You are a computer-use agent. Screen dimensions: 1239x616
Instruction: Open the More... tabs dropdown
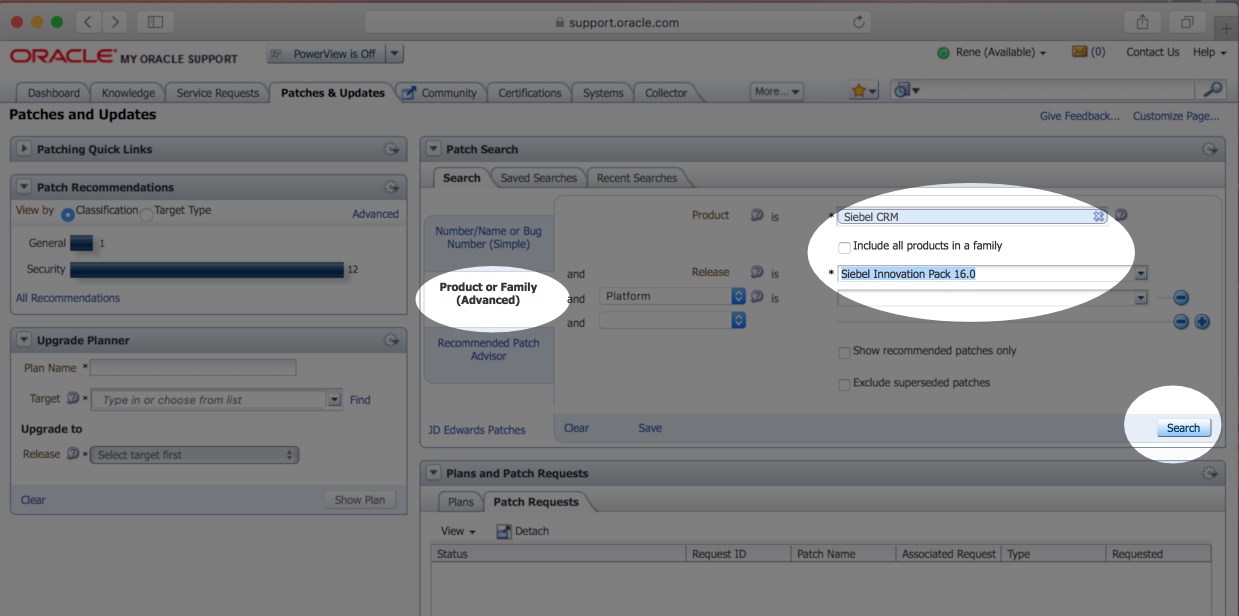click(777, 91)
